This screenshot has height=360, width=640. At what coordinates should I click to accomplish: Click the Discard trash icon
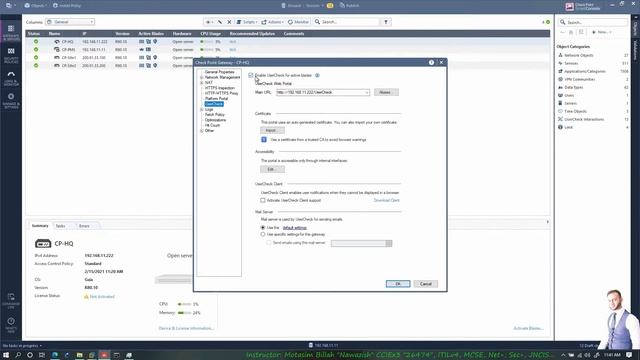pos(284,6)
